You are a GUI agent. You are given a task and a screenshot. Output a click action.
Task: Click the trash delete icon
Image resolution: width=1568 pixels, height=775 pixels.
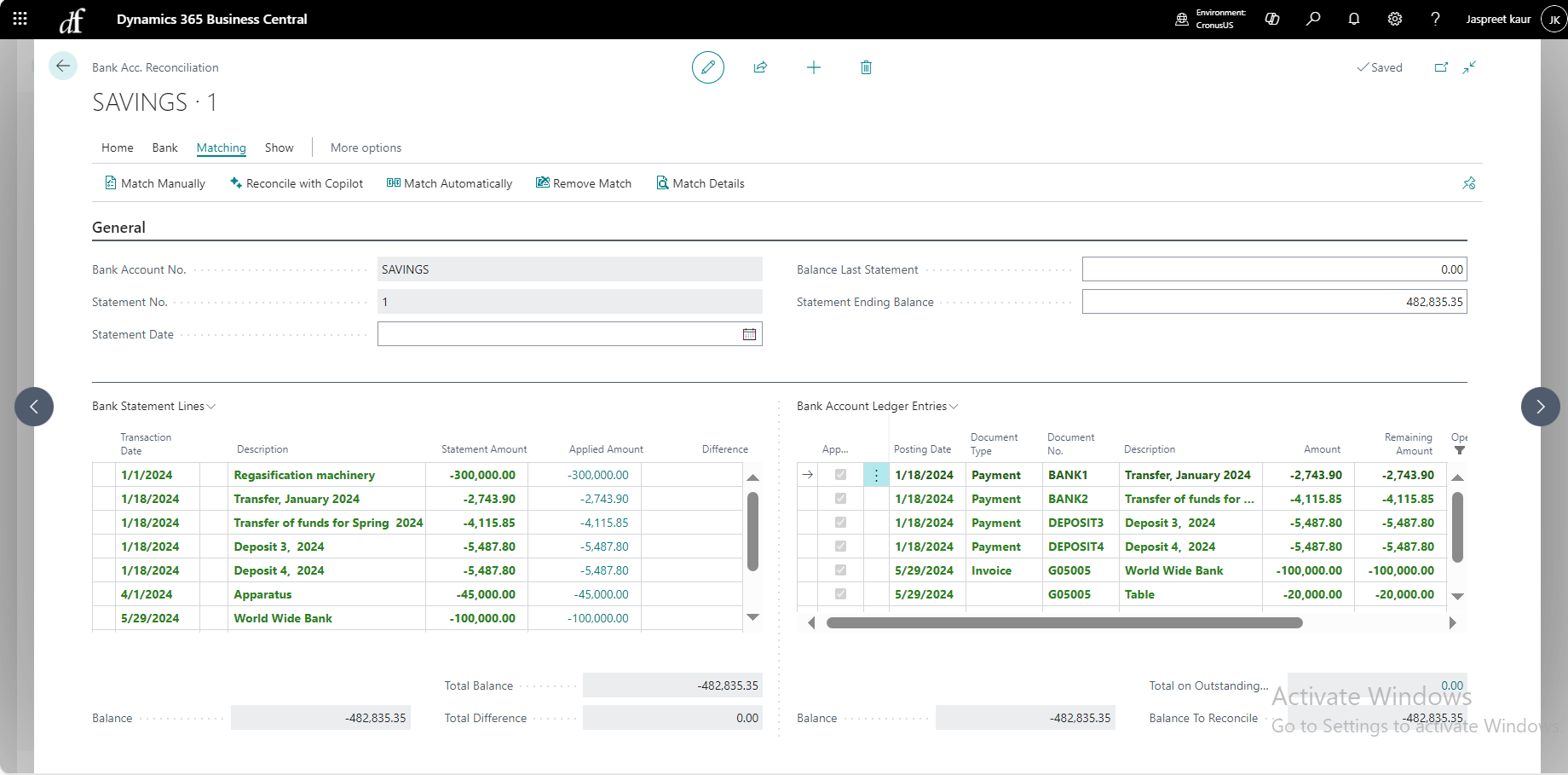[866, 67]
